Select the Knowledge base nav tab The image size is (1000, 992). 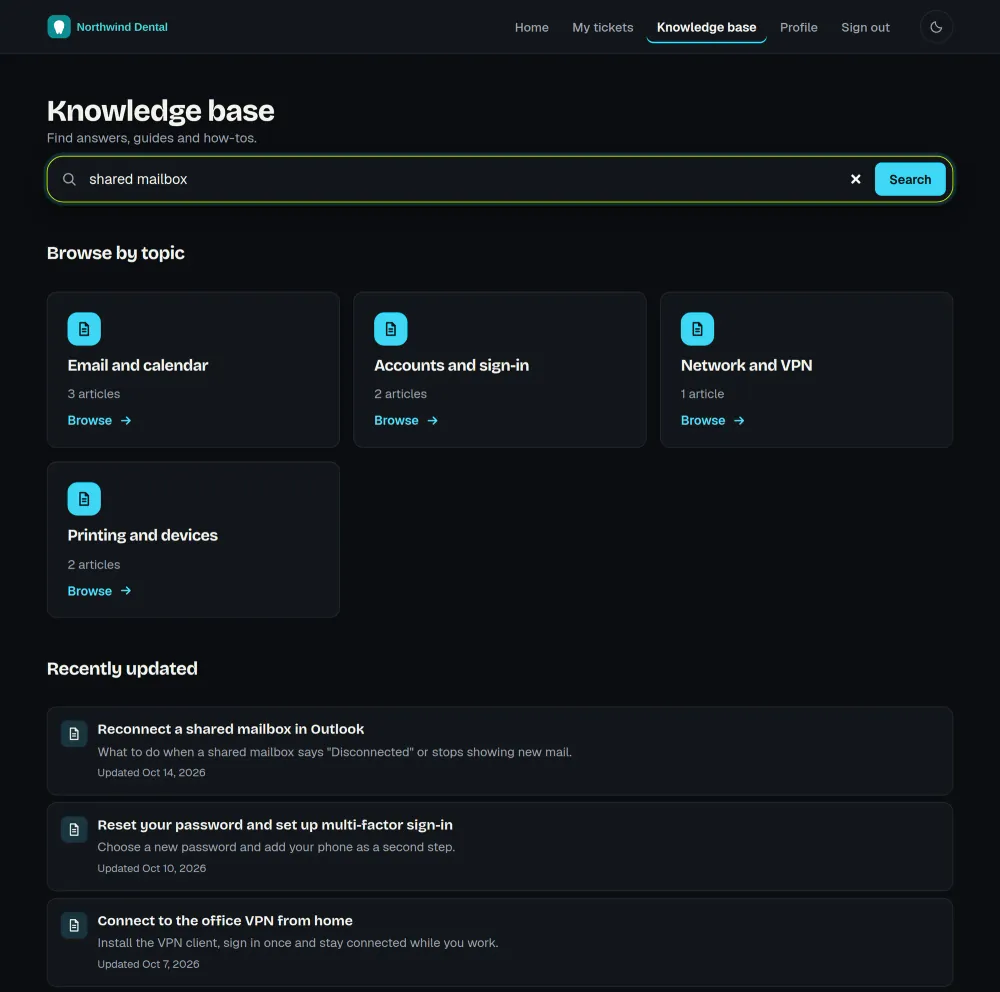pyautogui.click(x=706, y=27)
